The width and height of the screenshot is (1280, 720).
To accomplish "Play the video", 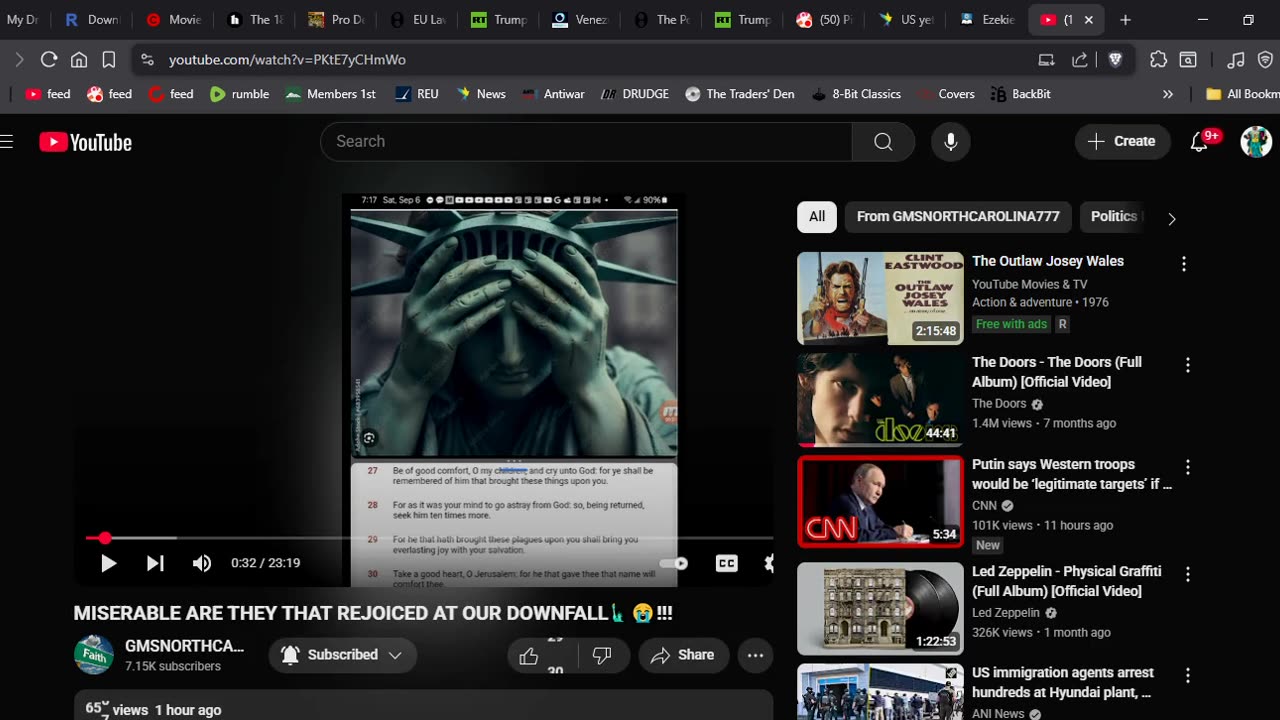I will coord(108,563).
